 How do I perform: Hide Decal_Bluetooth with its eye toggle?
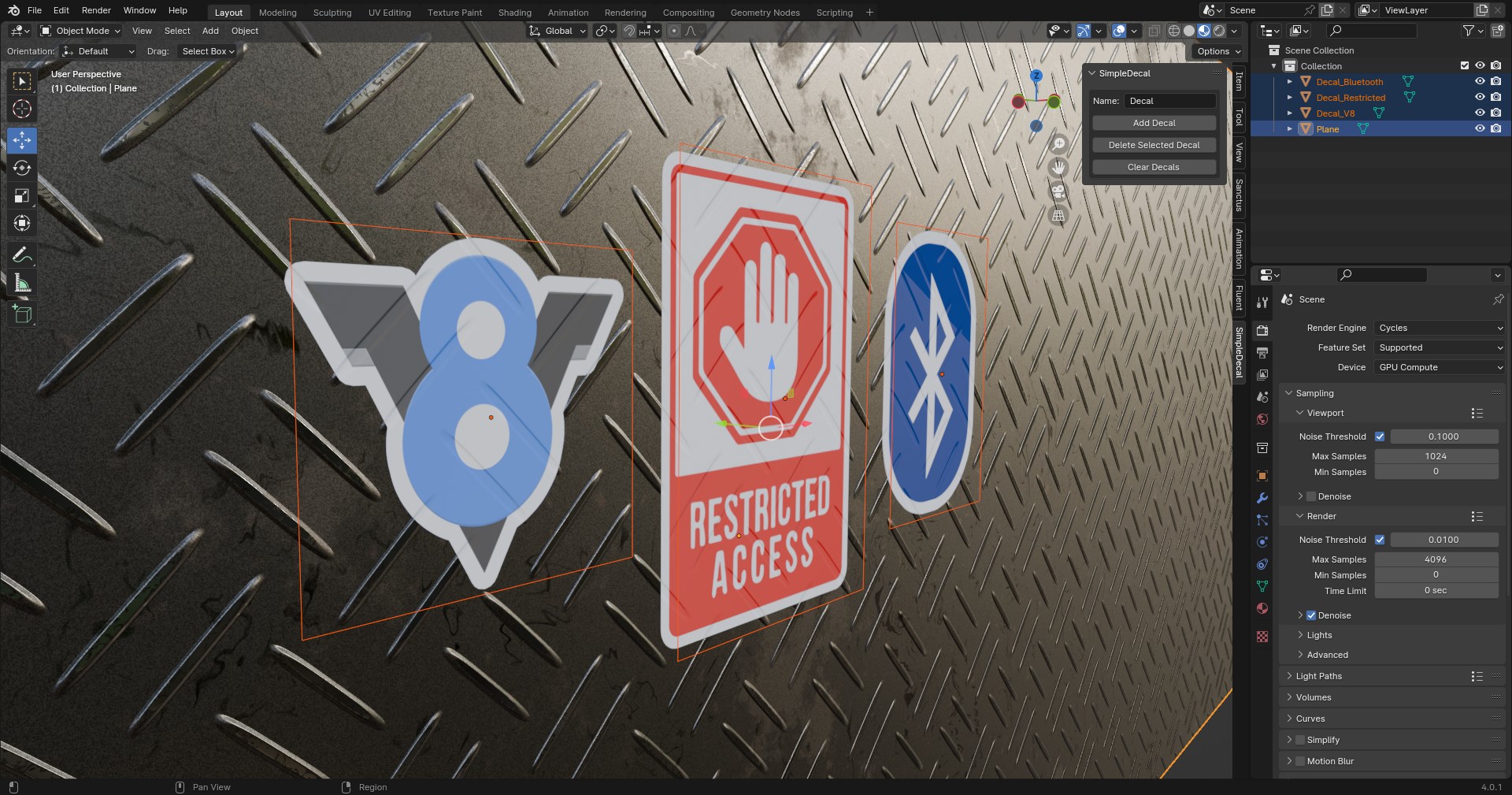(1480, 81)
